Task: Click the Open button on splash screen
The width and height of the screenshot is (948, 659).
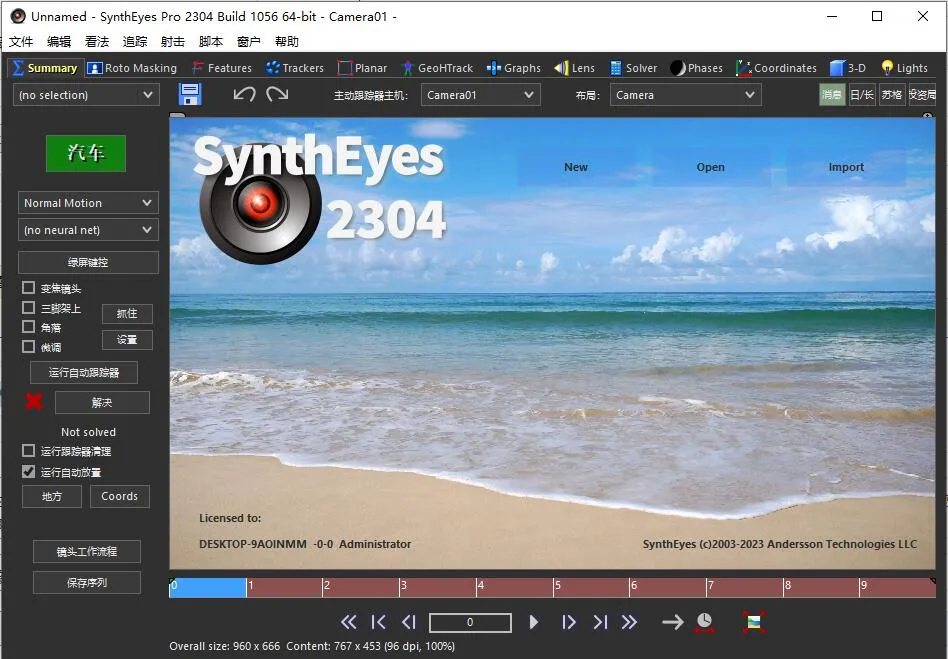Action: click(x=710, y=167)
